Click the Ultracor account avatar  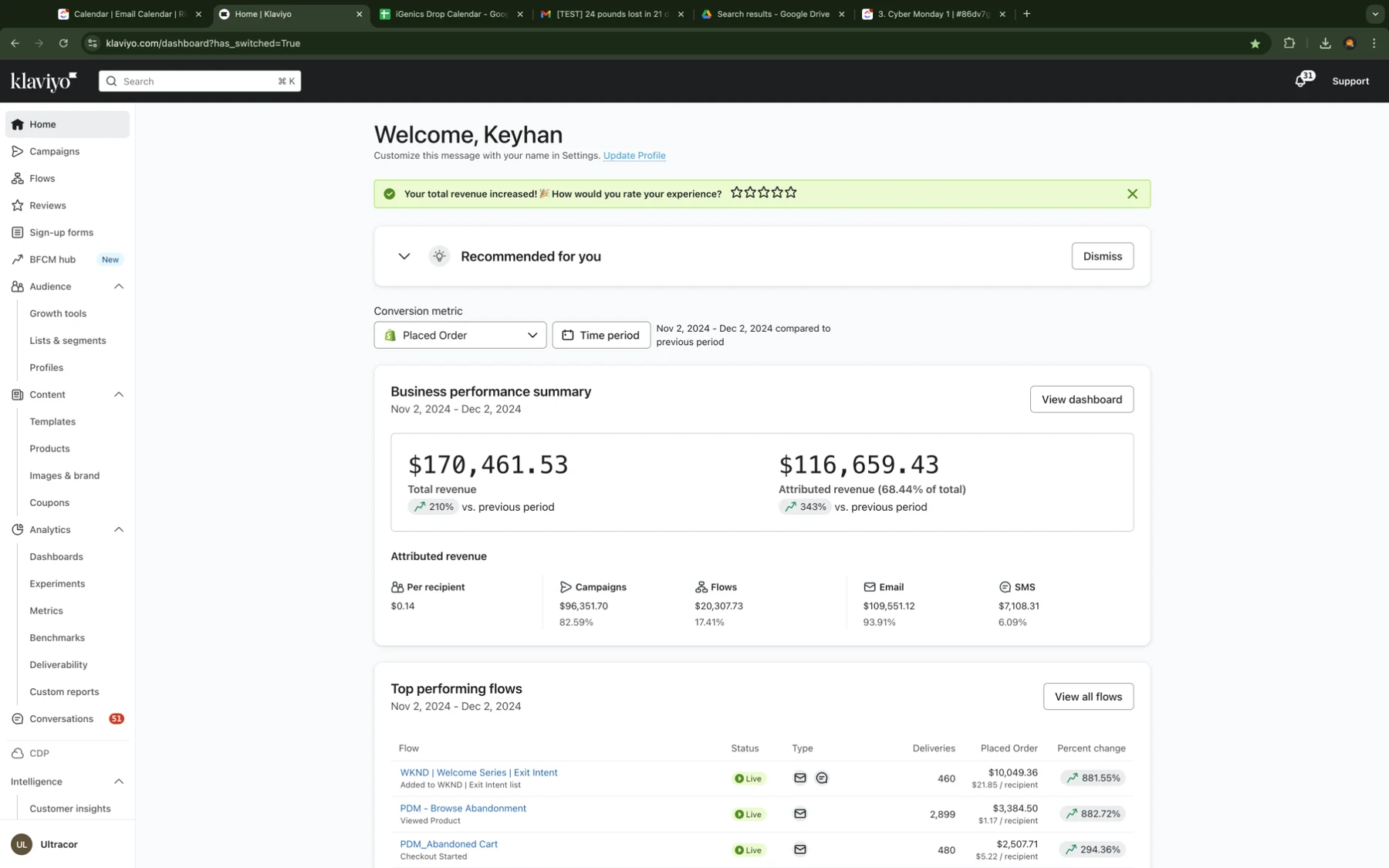pos(22,844)
